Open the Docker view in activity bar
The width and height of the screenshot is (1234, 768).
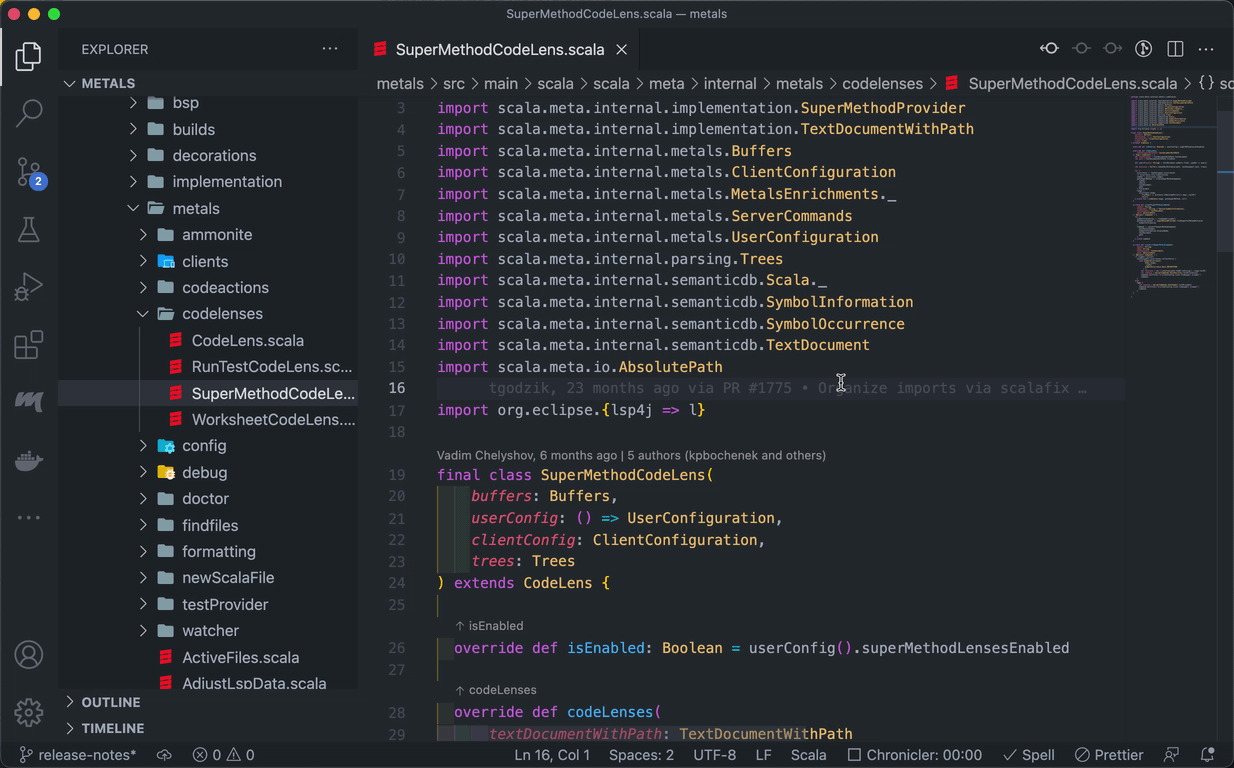point(29,460)
